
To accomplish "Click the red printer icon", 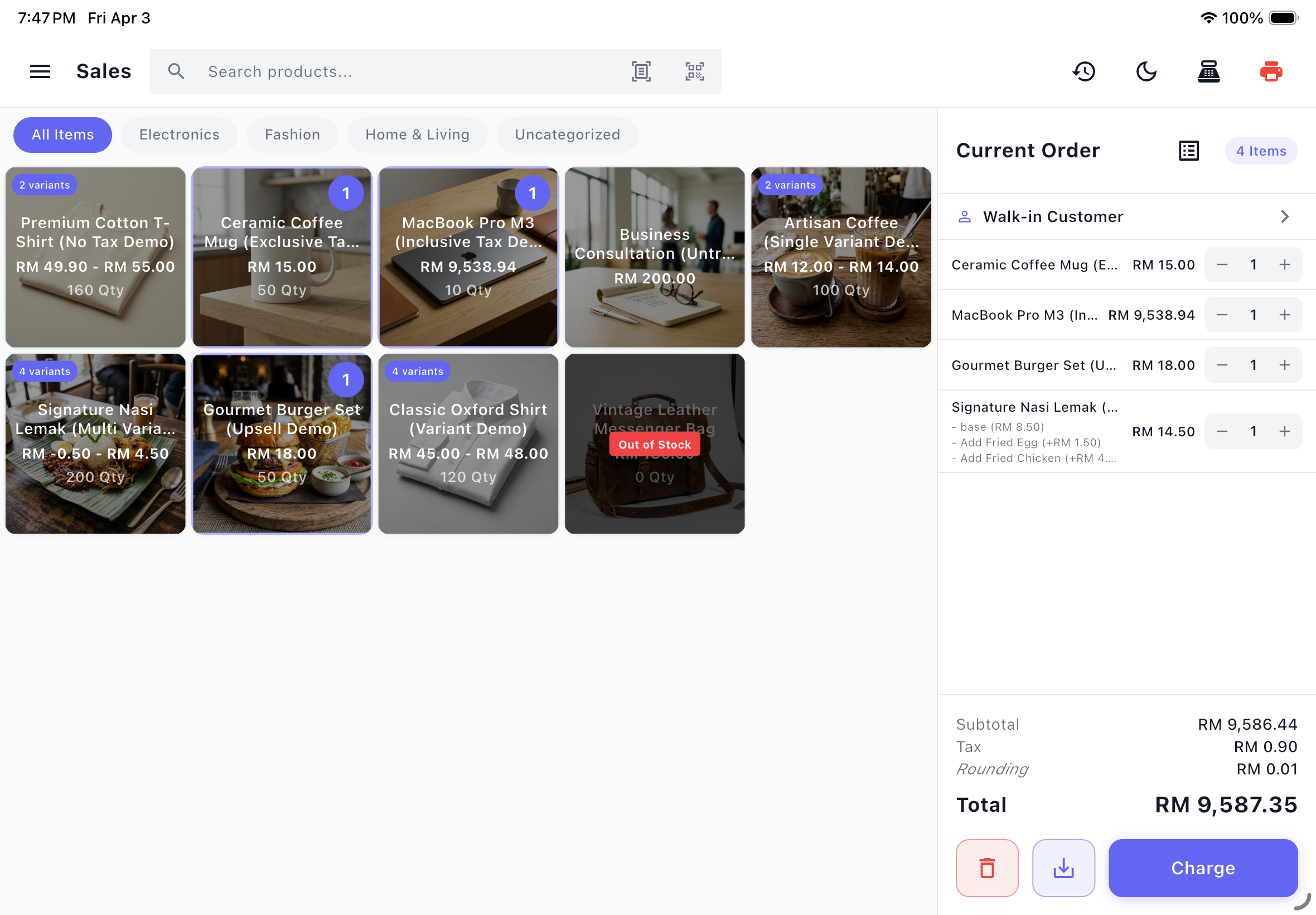I will 1271,71.
